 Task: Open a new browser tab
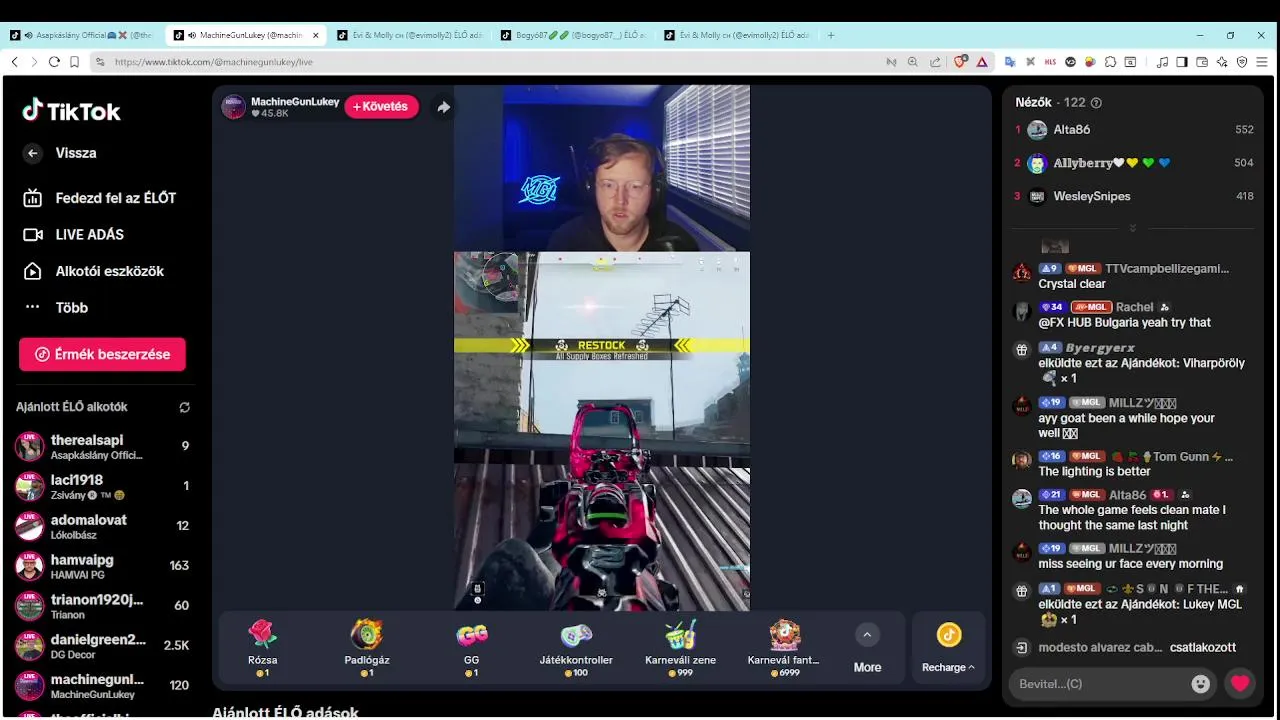click(831, 35)
